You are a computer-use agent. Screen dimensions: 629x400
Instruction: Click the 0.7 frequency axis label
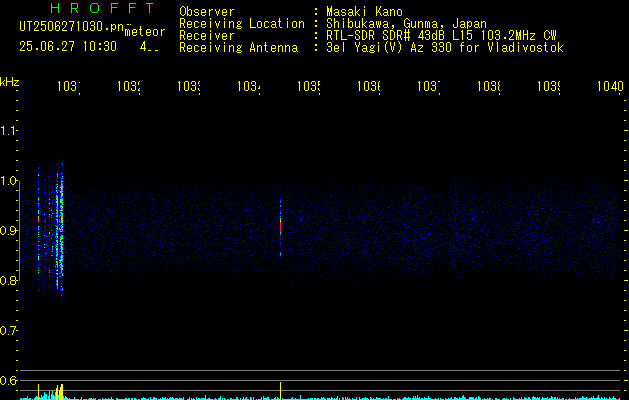[8, 330]
